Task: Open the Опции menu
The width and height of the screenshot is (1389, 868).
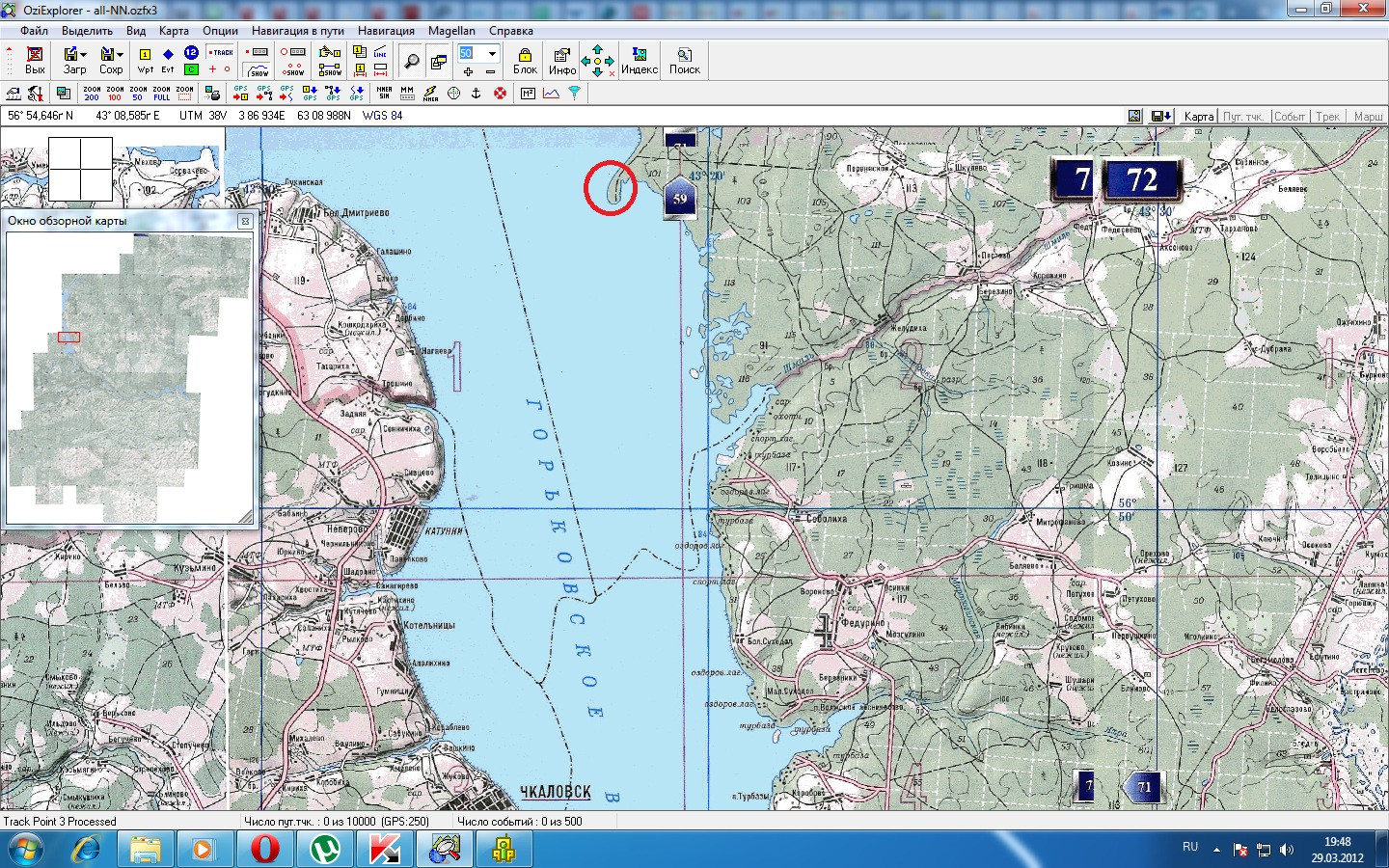Action: point(220,31)
